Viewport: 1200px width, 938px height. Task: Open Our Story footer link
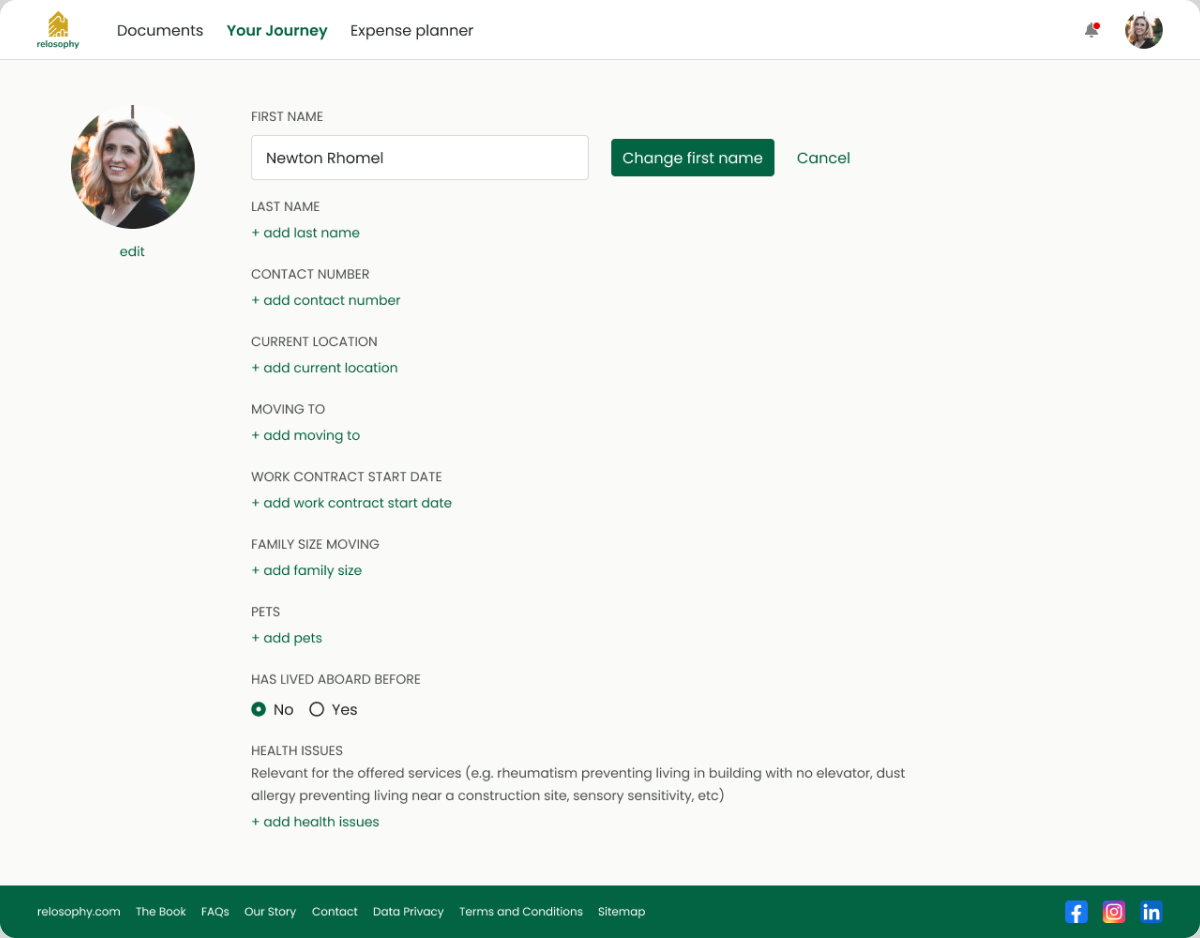coord(270,912)
